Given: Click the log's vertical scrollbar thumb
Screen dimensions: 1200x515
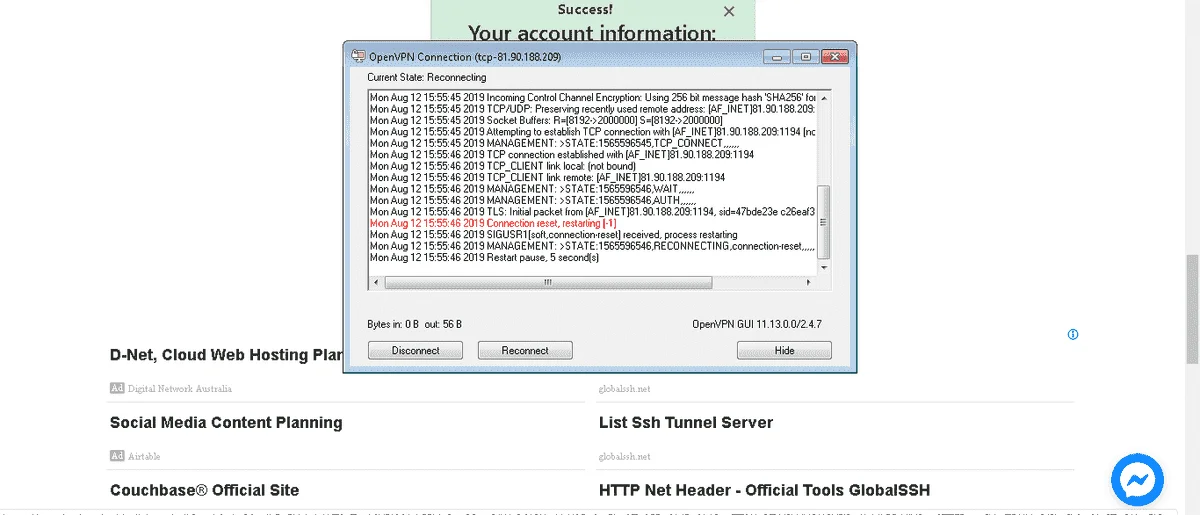Looking at the screenshot, I should (824, 223).
